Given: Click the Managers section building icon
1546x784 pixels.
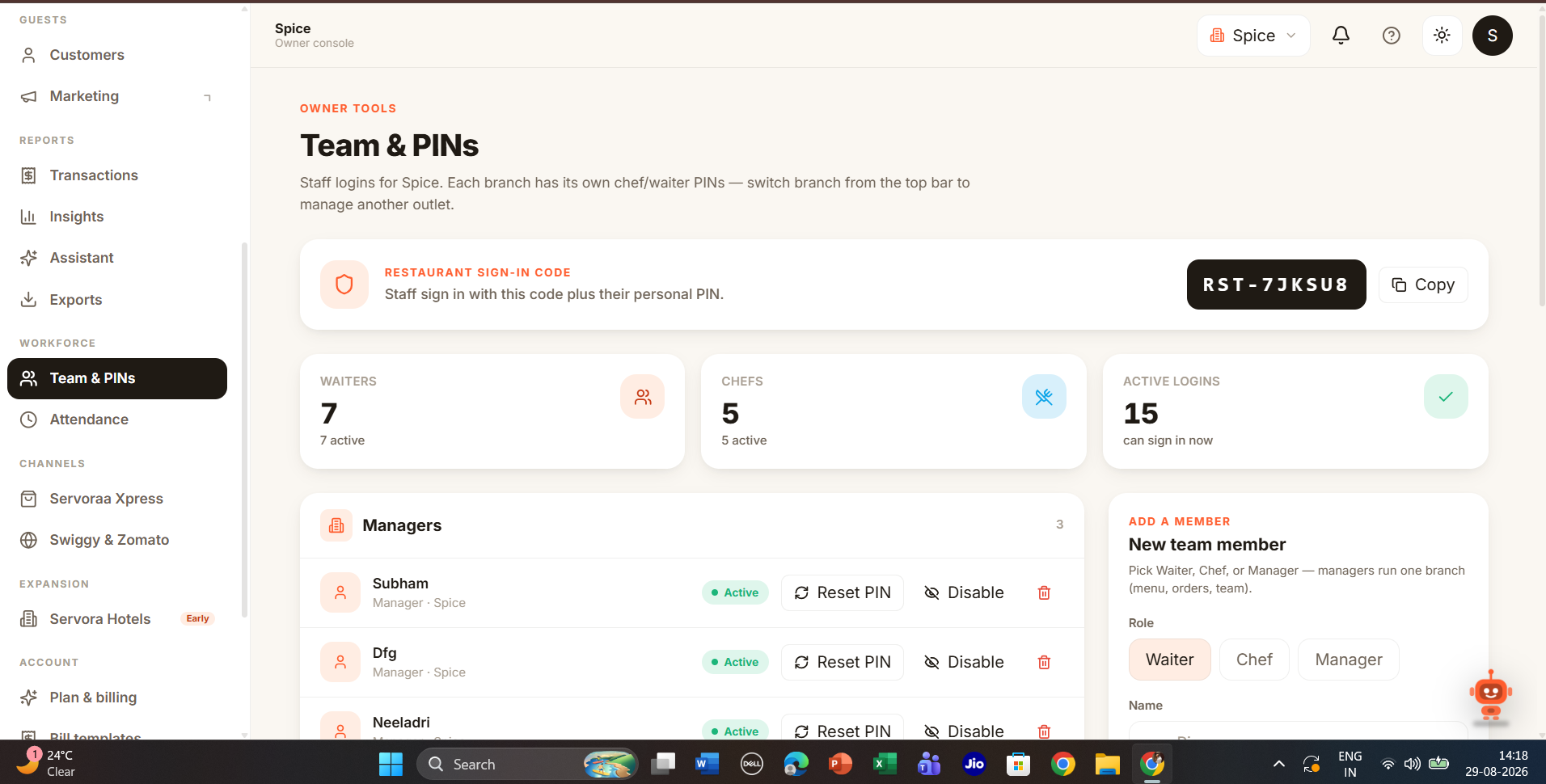Looking at the screenshot, I should pos(336,525).
